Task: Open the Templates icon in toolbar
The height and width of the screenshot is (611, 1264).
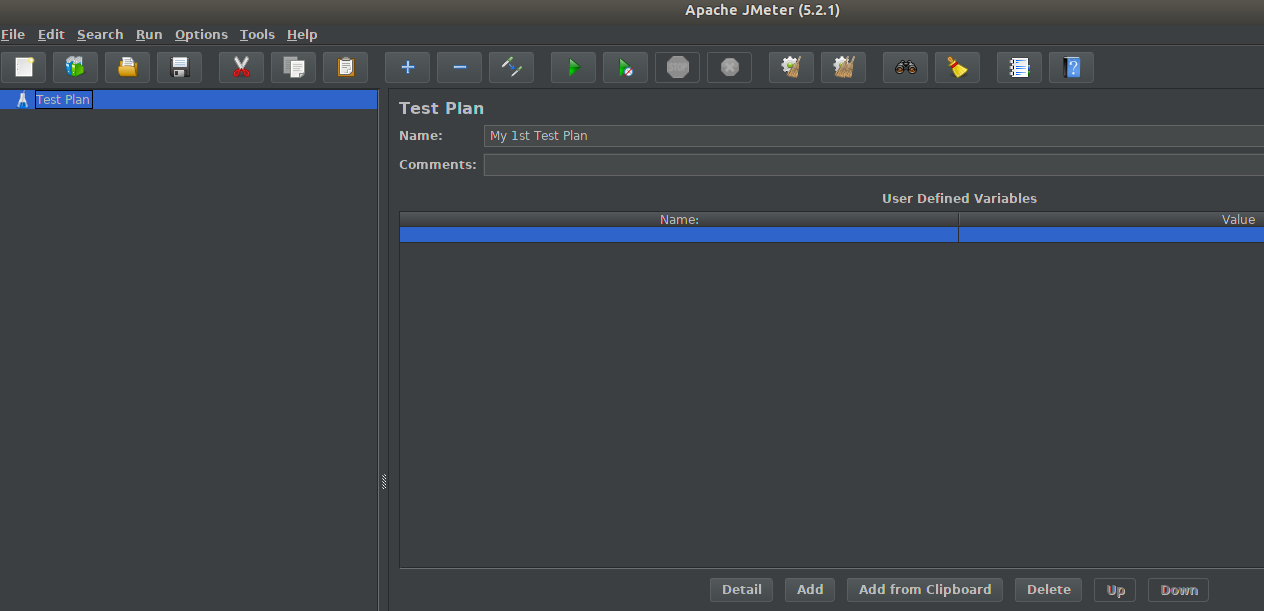Action: point(76,68)
